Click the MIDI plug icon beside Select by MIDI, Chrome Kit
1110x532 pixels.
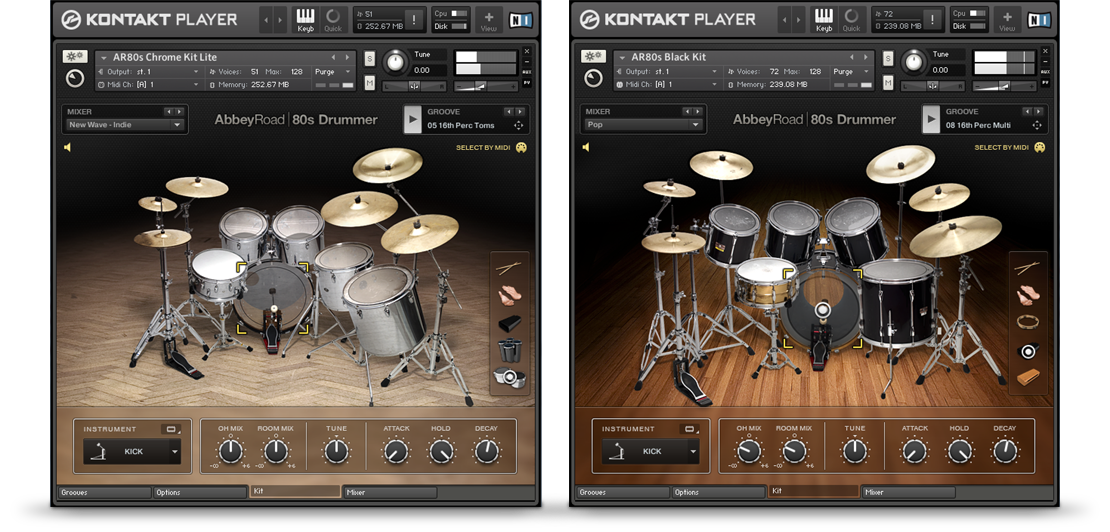click(521, 147)
